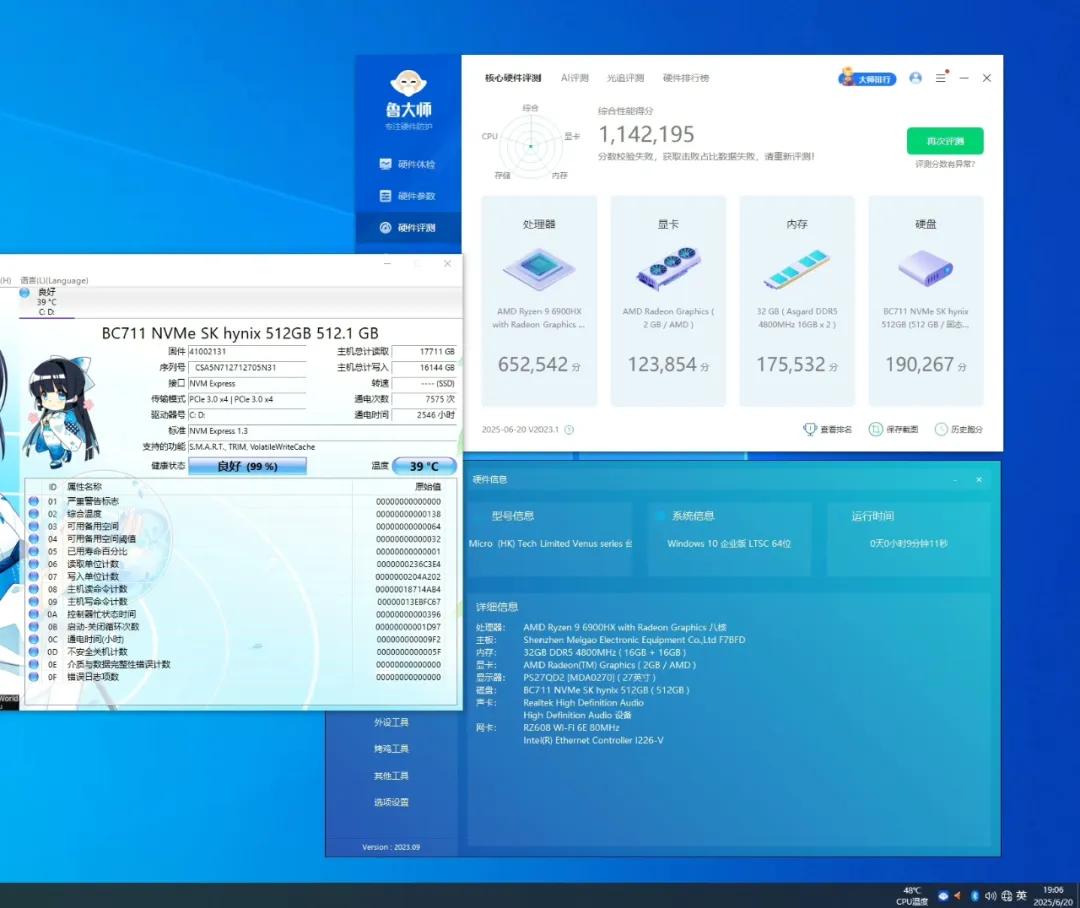Click the 评测分数有异常? link
Viewport: 1080px width, 908px height.
[945, 164]
